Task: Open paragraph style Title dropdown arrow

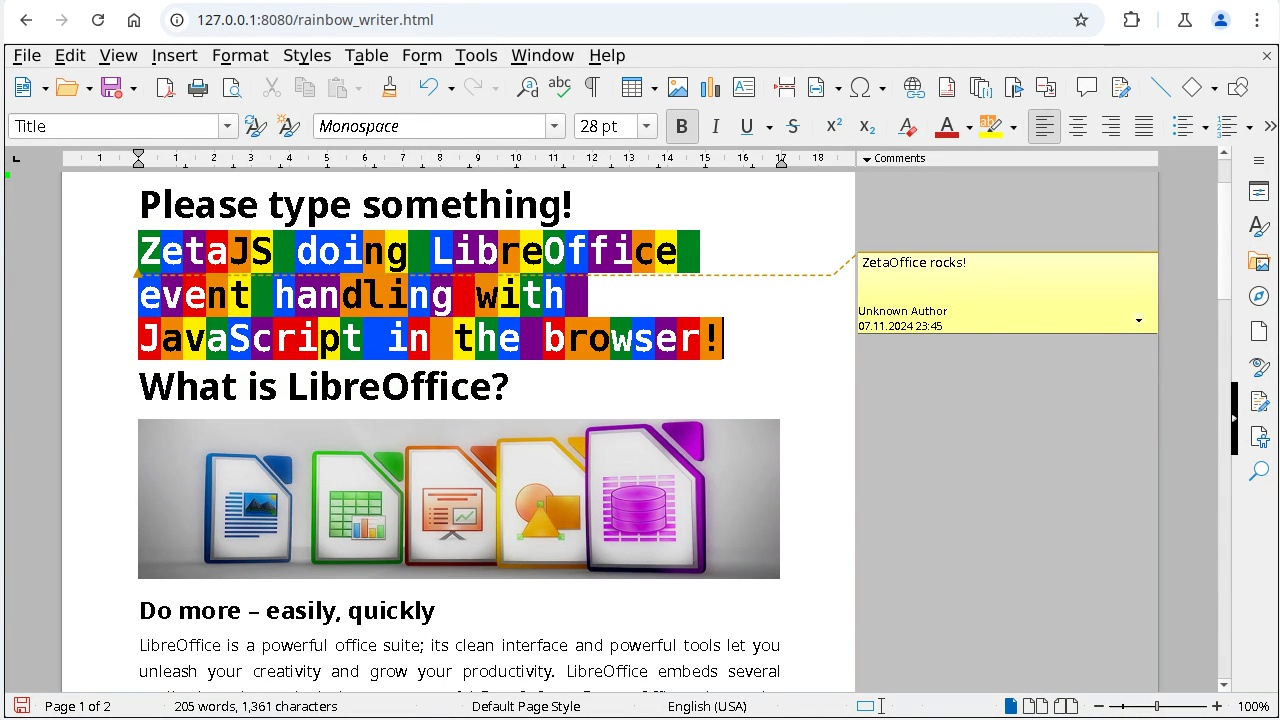Action: pyautogui.click(x=228, y=126)
